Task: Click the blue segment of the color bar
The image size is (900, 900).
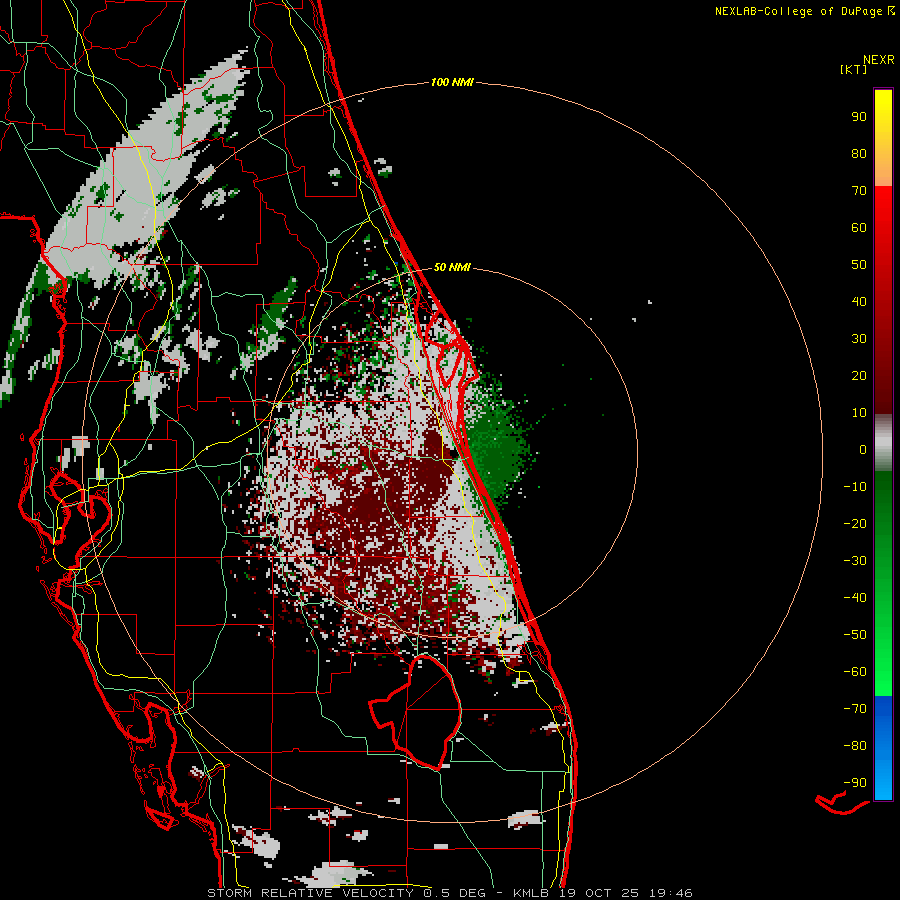Action: tap(883, 747)
